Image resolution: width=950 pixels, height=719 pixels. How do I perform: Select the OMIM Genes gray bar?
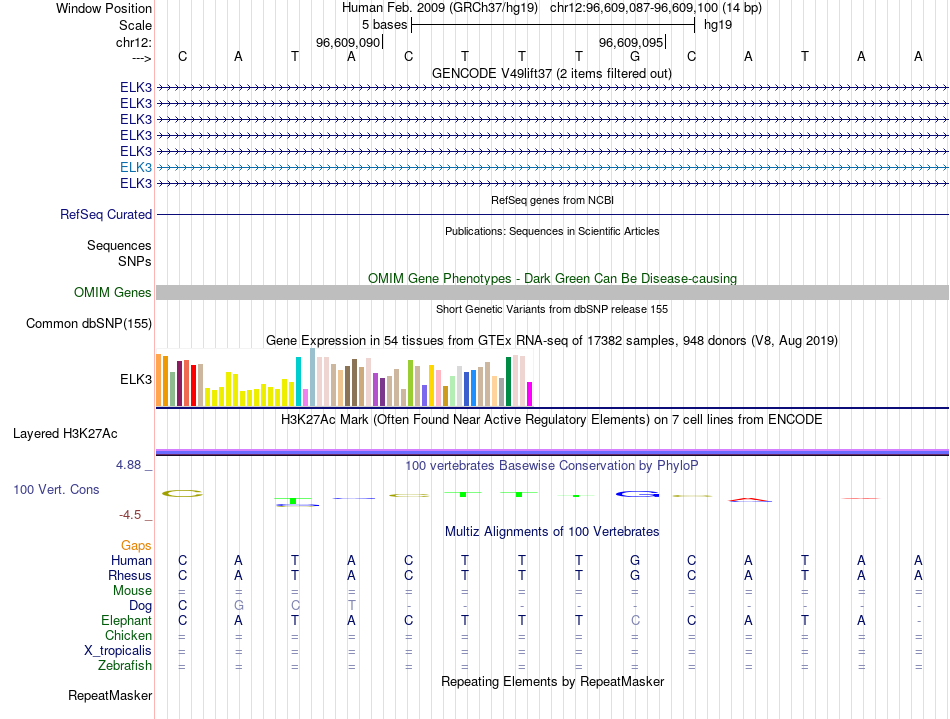(x=552, y=293)
